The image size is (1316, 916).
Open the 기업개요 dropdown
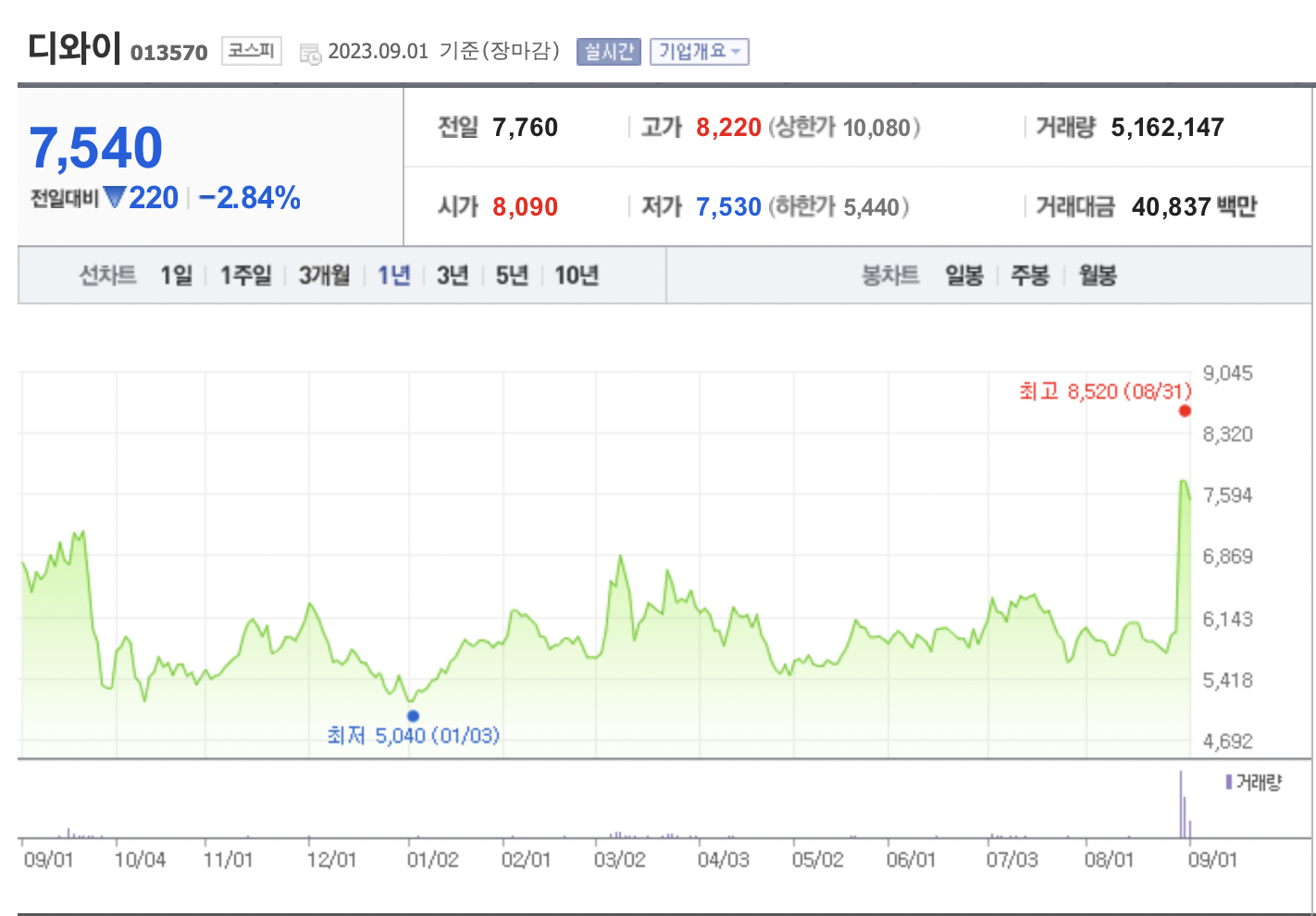click(699, 52)
